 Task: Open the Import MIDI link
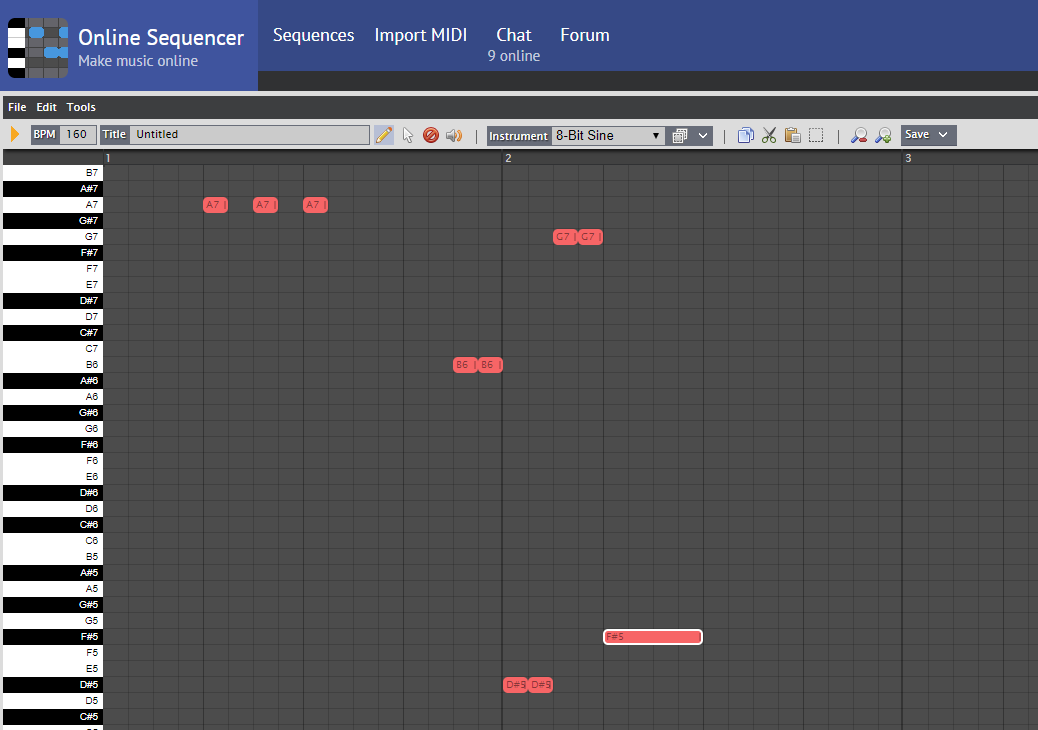pos(421,35)
